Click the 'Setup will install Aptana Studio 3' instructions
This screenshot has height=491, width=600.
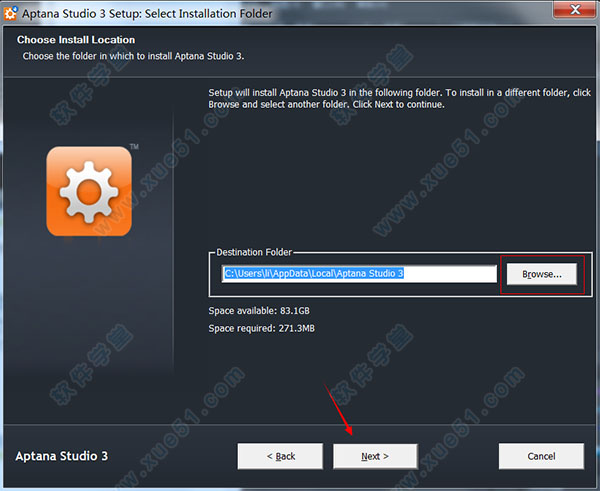(399, 98)
